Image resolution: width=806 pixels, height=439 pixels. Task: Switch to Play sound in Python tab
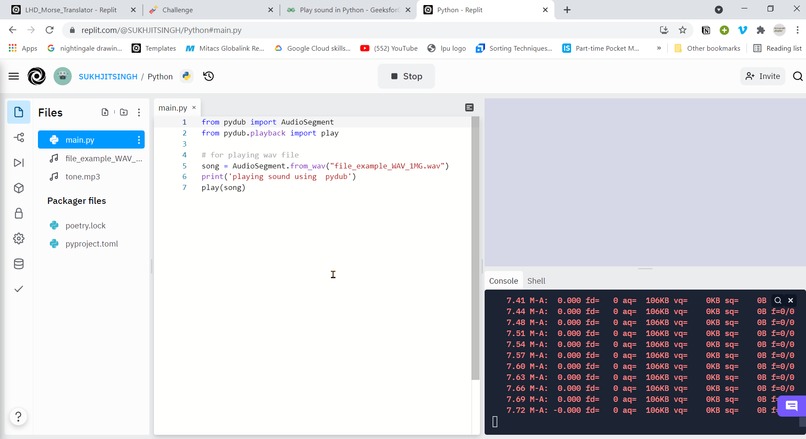point(349,10)
